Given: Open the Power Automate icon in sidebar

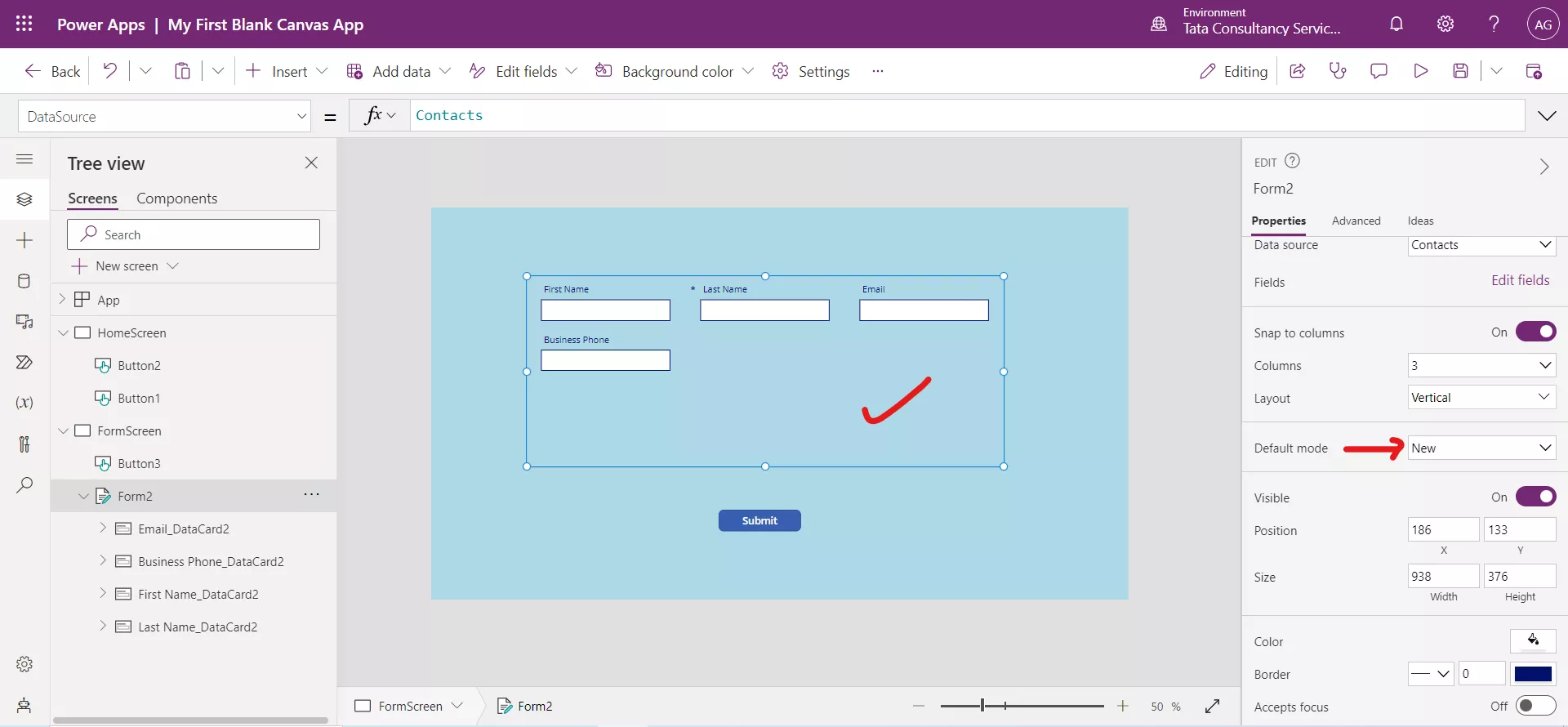Looking at the screenshot, I should click(x=24, y=362).
